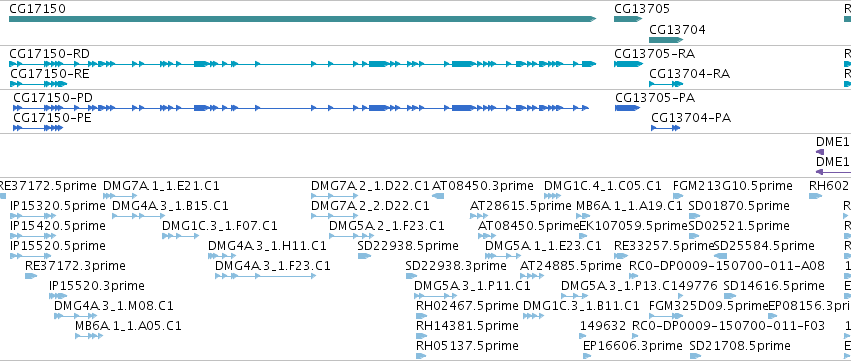
Task: Select the MB6A.1_1.A05.C1 alignment arrows
Action: coord(89,336)
